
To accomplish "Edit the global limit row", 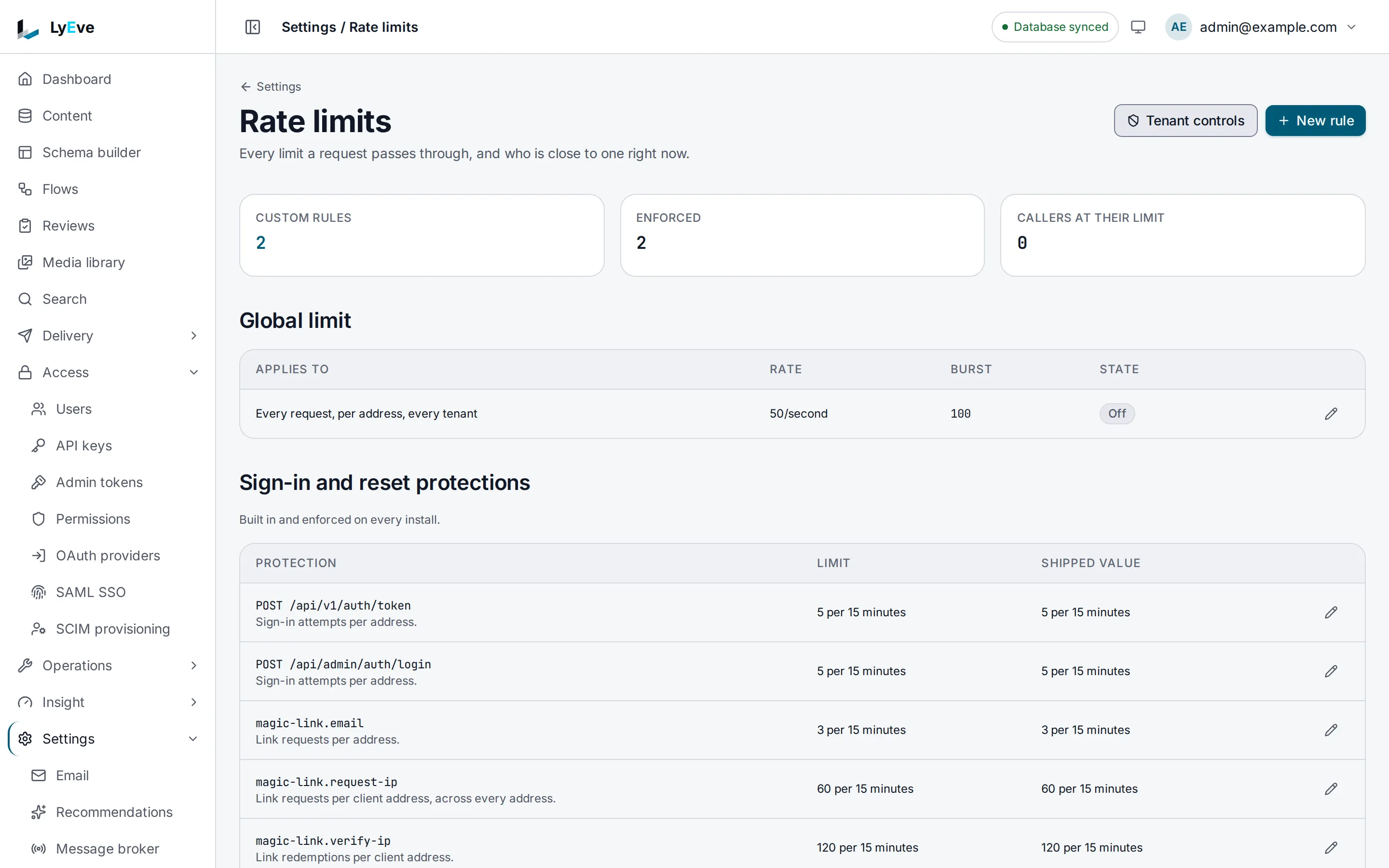I will pyautogui.click(x=1331, y=414).
